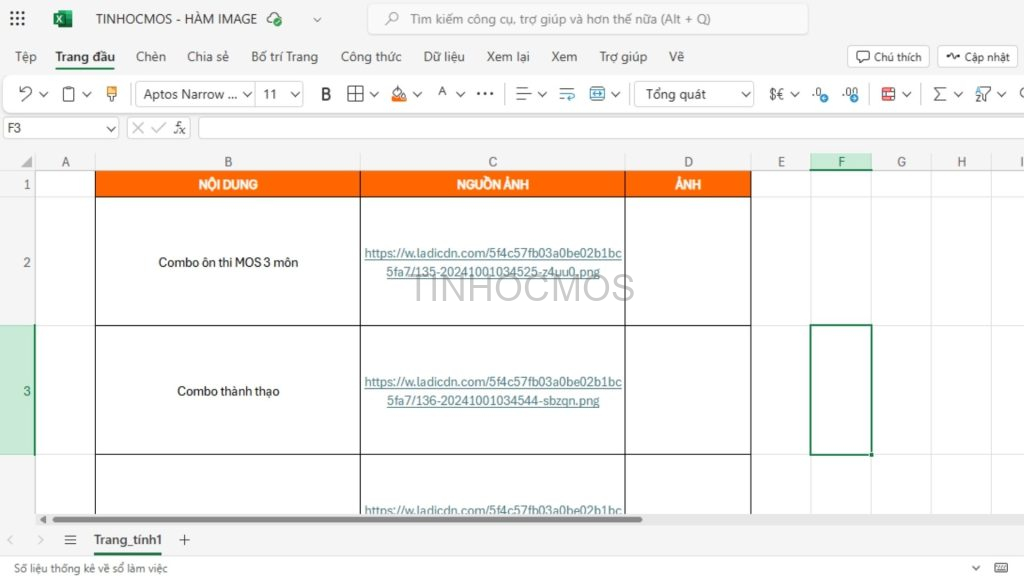The image size is (1024, 576).
Task: Select cell Combo ôn thi MOS 3 môn
Action: tap(228, 262)
